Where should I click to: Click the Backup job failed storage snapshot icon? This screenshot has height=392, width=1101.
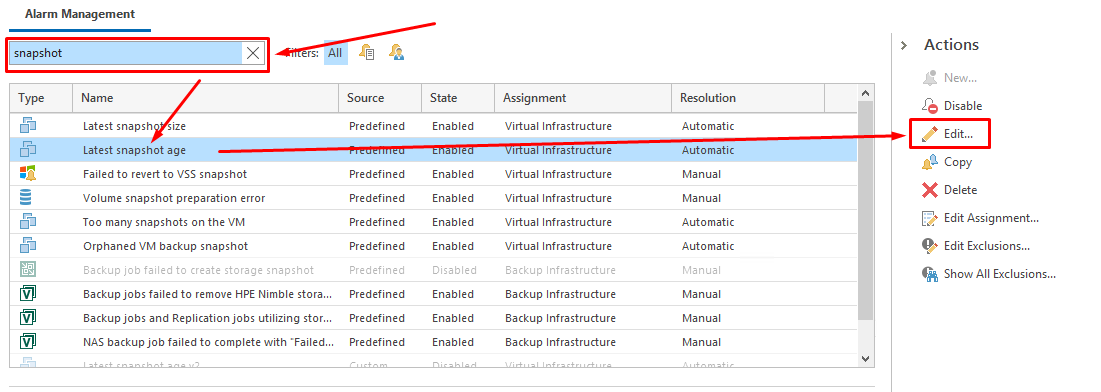click(x=28, y=269)
